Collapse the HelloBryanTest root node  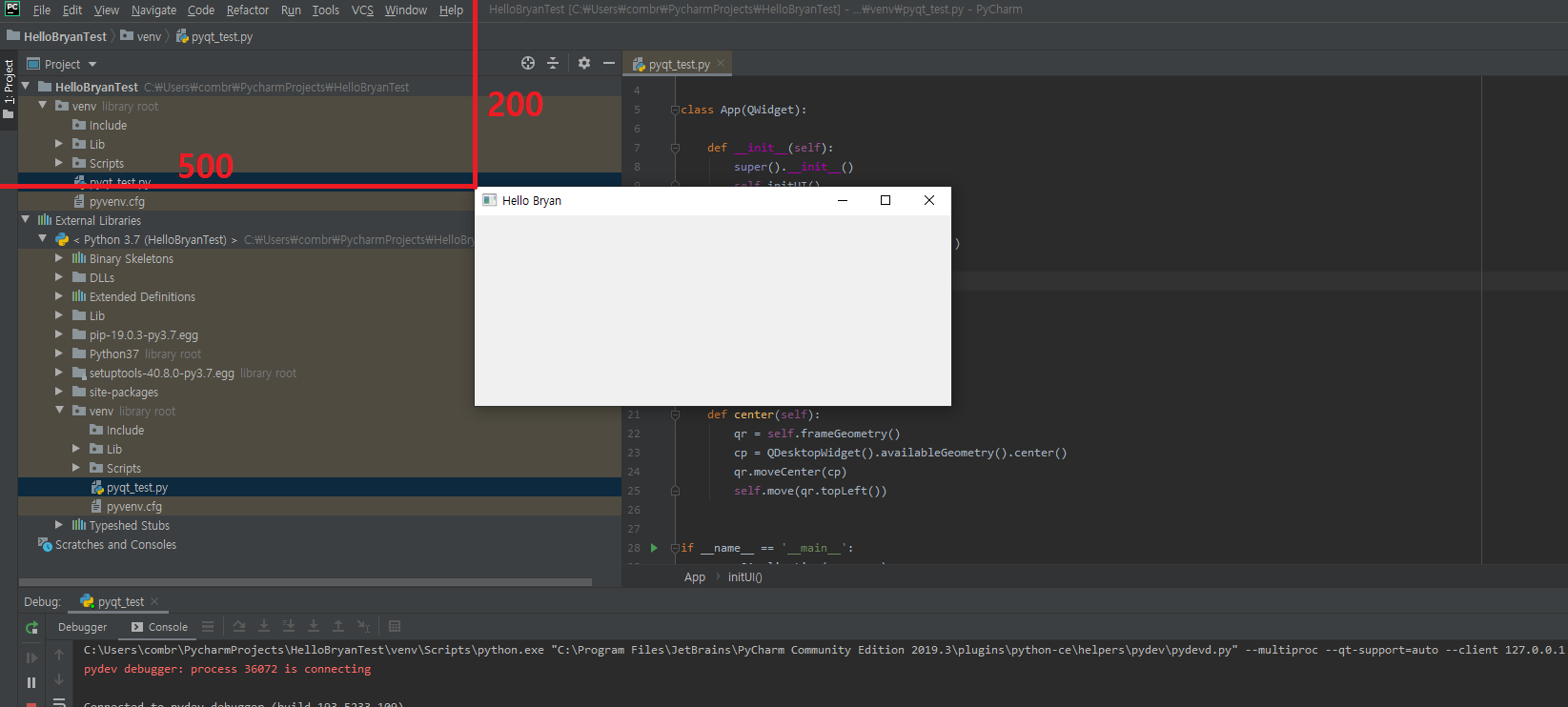click(x=26, y=86)
